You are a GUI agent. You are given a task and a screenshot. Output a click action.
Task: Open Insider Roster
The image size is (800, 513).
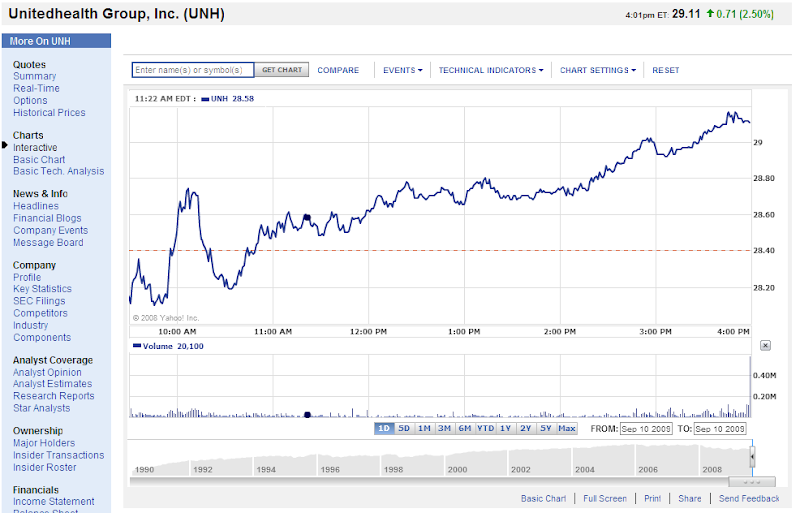coord(44,468)
